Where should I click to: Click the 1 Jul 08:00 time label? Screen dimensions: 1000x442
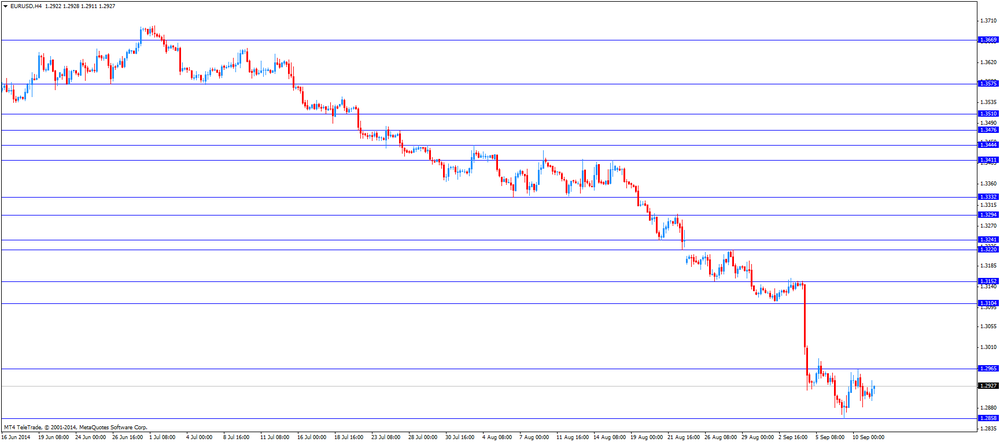pos(164,438)
